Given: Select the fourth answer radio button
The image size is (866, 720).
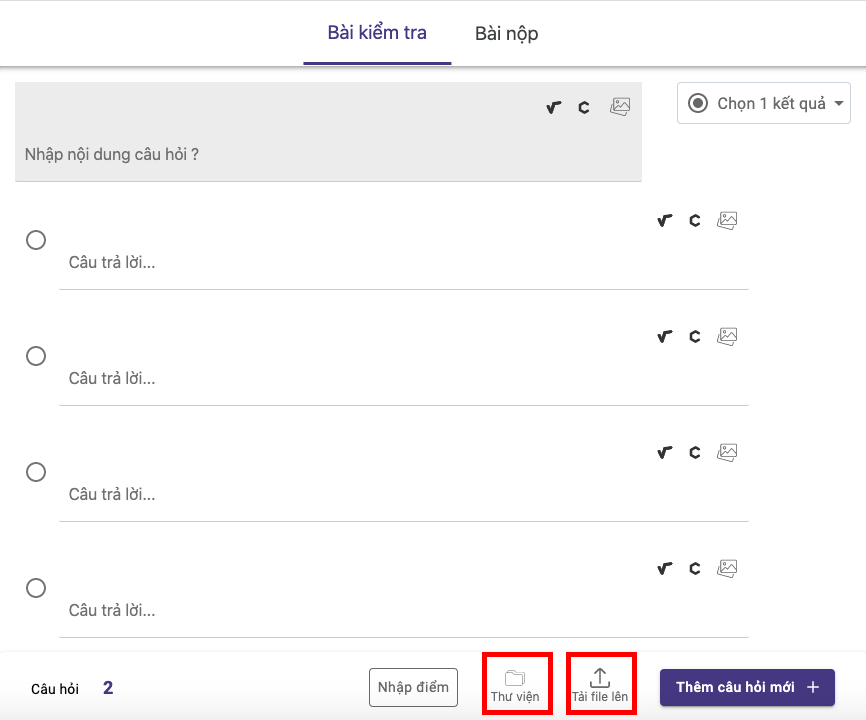Looking at the screenshot, I should tap(36, 588).
